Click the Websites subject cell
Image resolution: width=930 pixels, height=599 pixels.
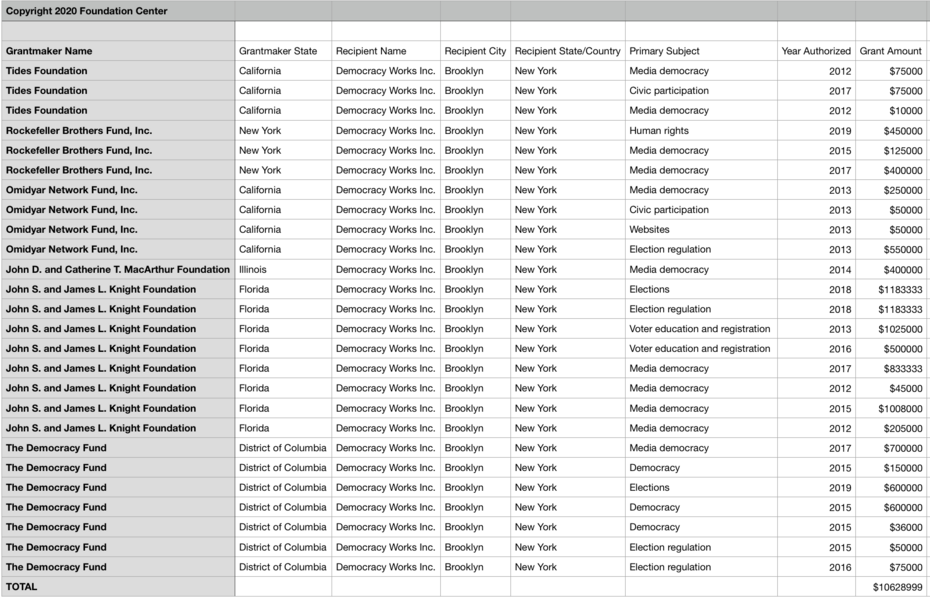(x=701, y=230)
